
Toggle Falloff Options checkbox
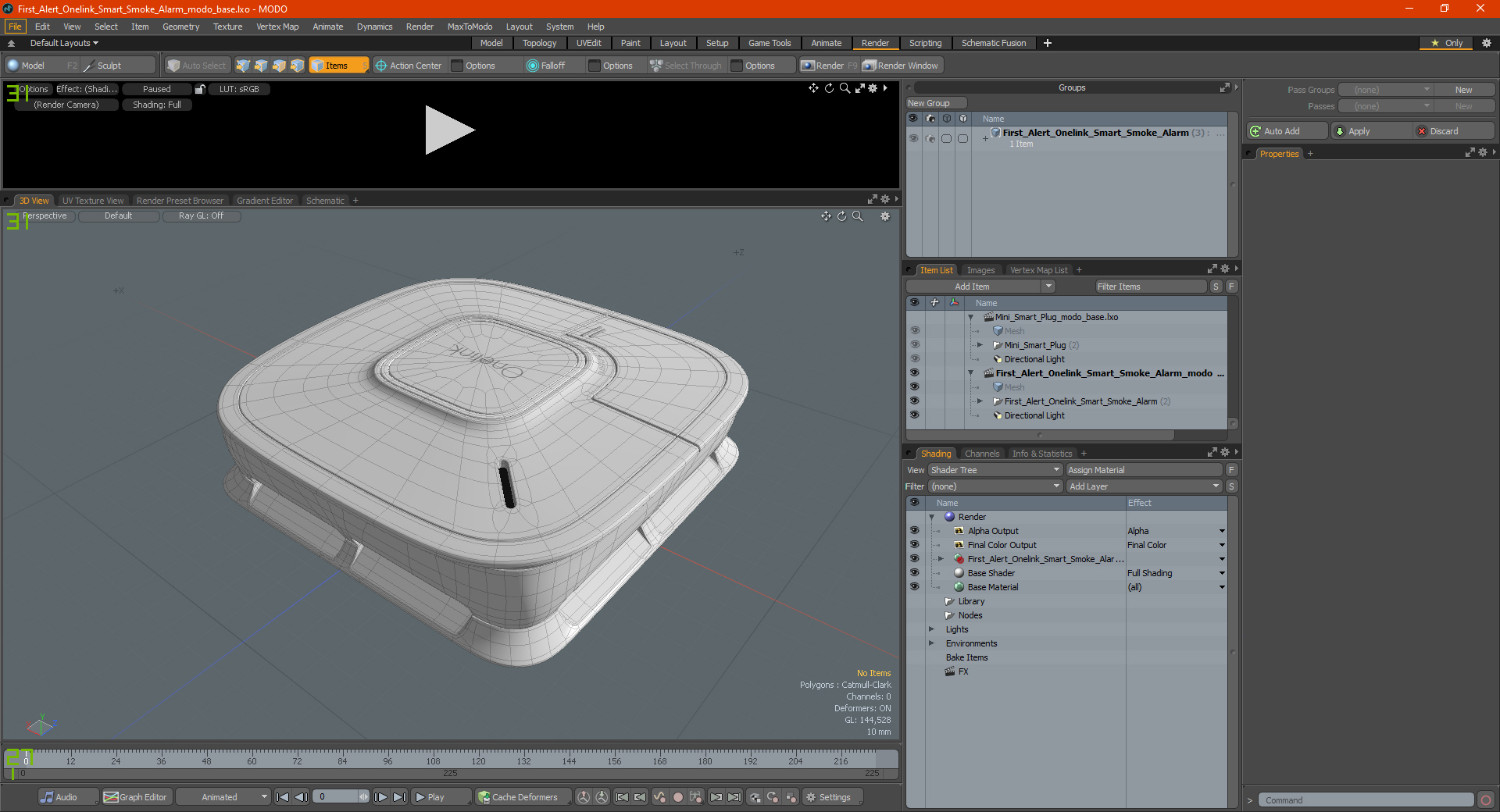coord(595,66)
